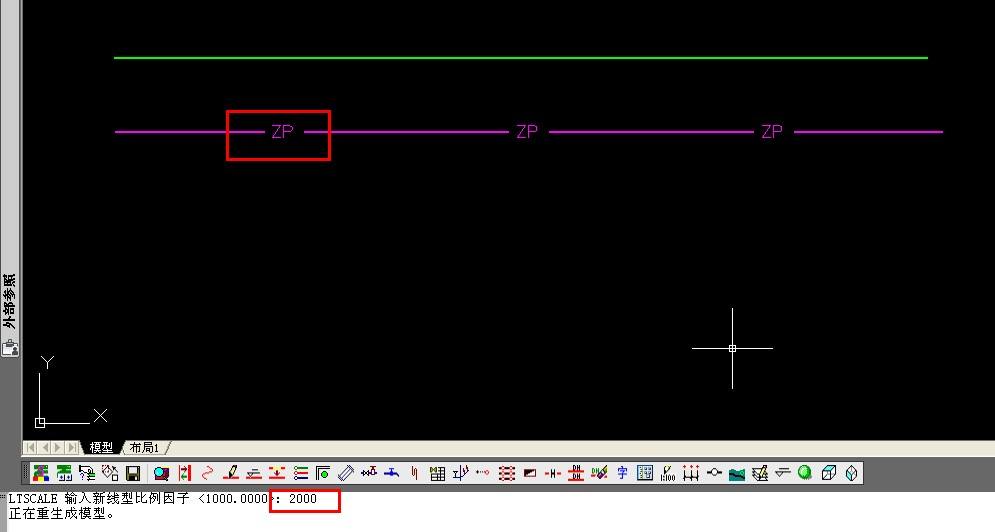The height and width of the screenshot is (532, 995).
Task: Click the blue 字 text tool icon
Action: (x=622, y=473)
